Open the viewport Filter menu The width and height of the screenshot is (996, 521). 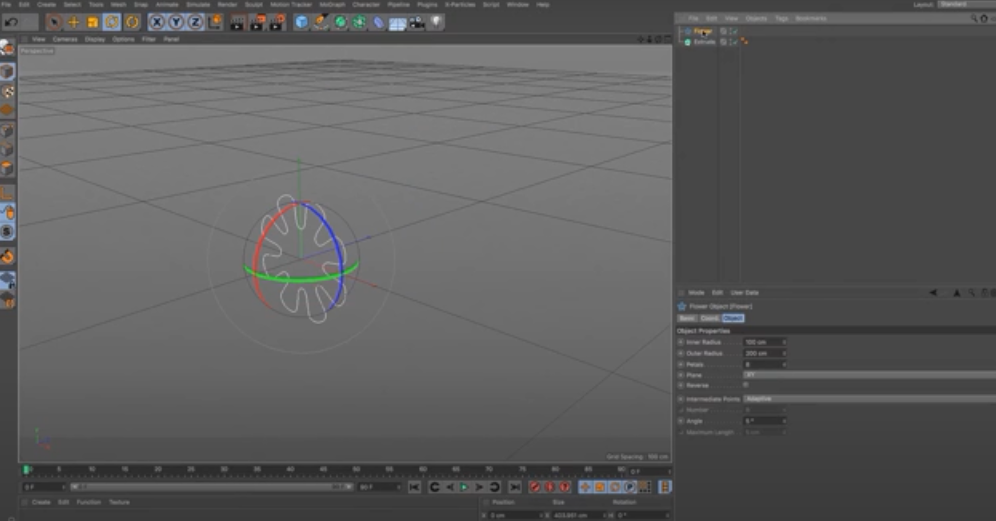tap(149, 39)
